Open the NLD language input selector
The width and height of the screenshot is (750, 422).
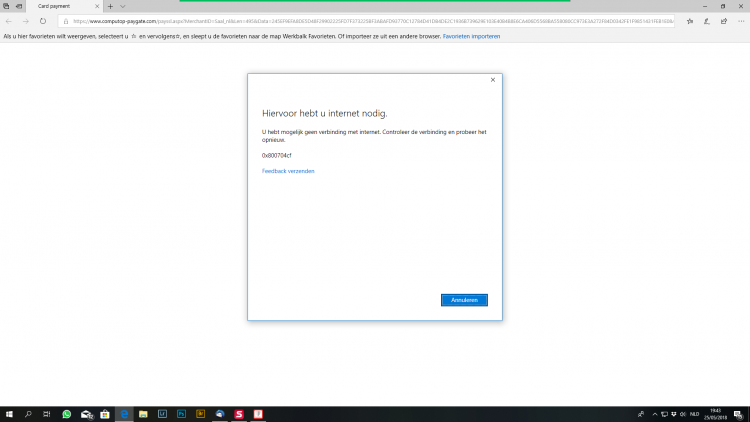tap(693, 414)
